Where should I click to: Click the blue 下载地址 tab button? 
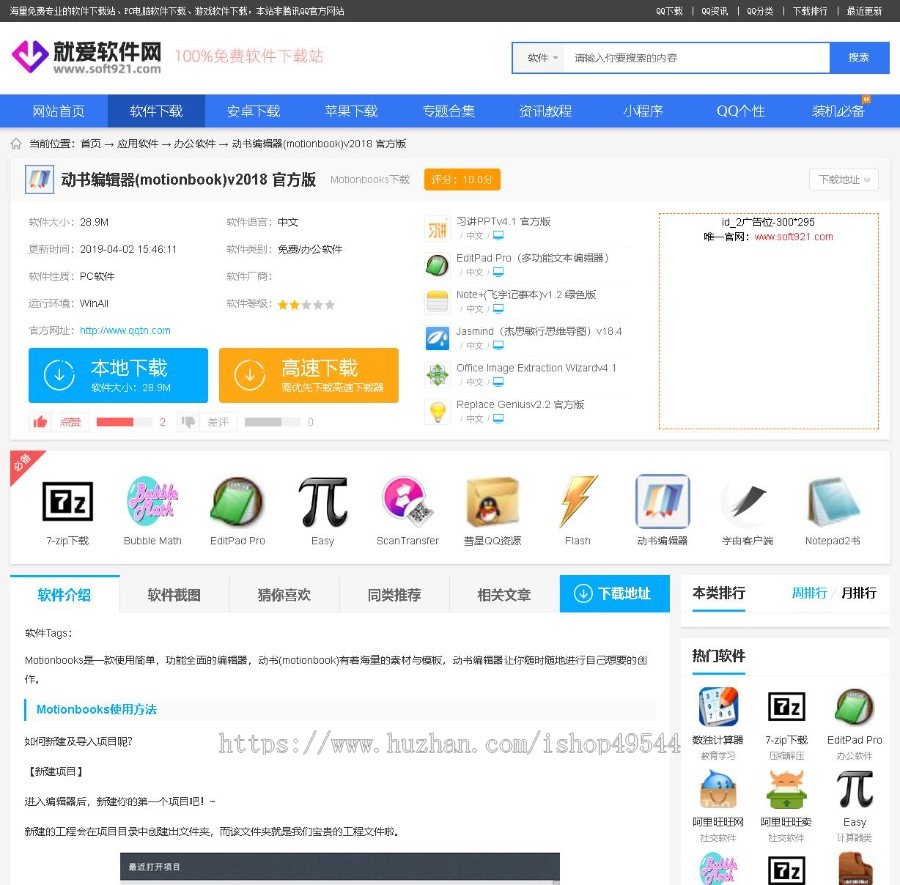click(x=615, y=593)
